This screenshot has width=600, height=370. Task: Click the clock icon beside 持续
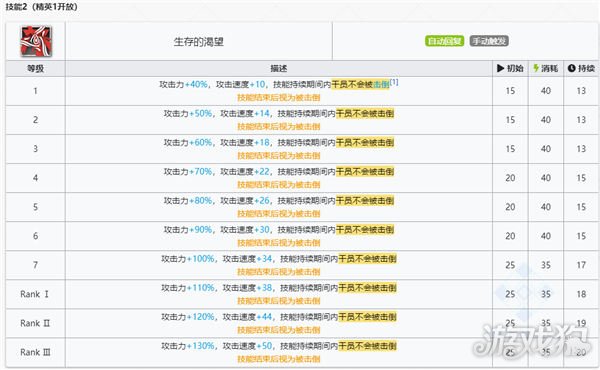[572, 68]
